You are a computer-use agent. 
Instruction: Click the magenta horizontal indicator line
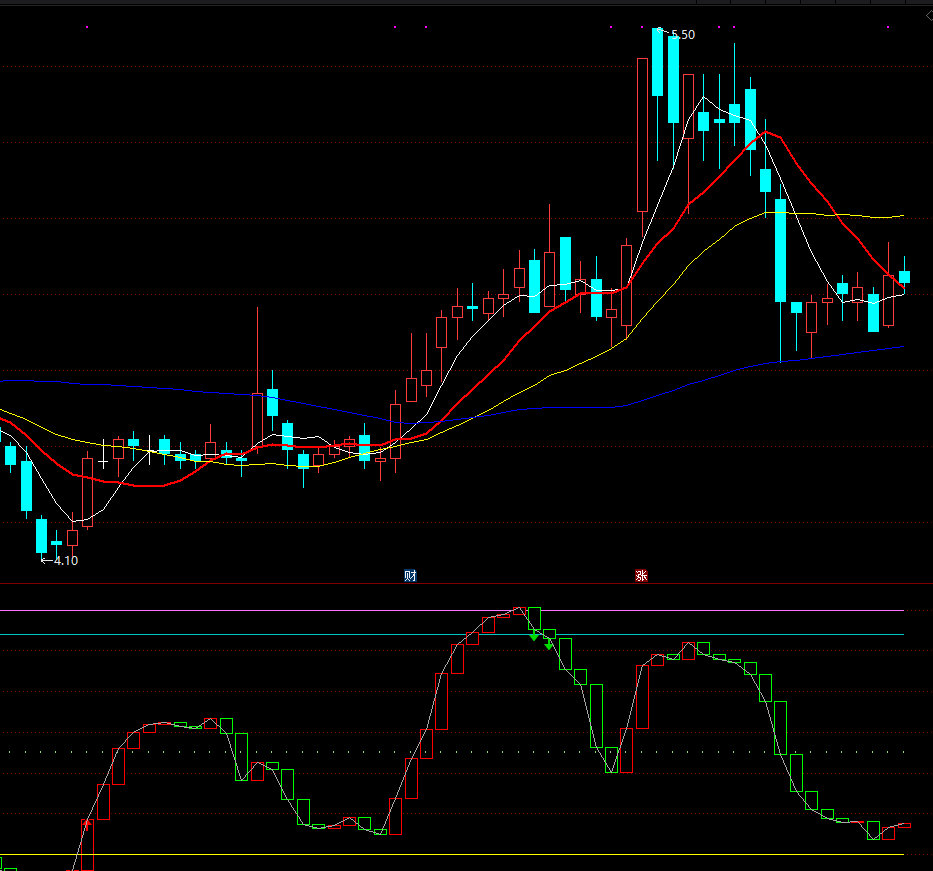452,610
